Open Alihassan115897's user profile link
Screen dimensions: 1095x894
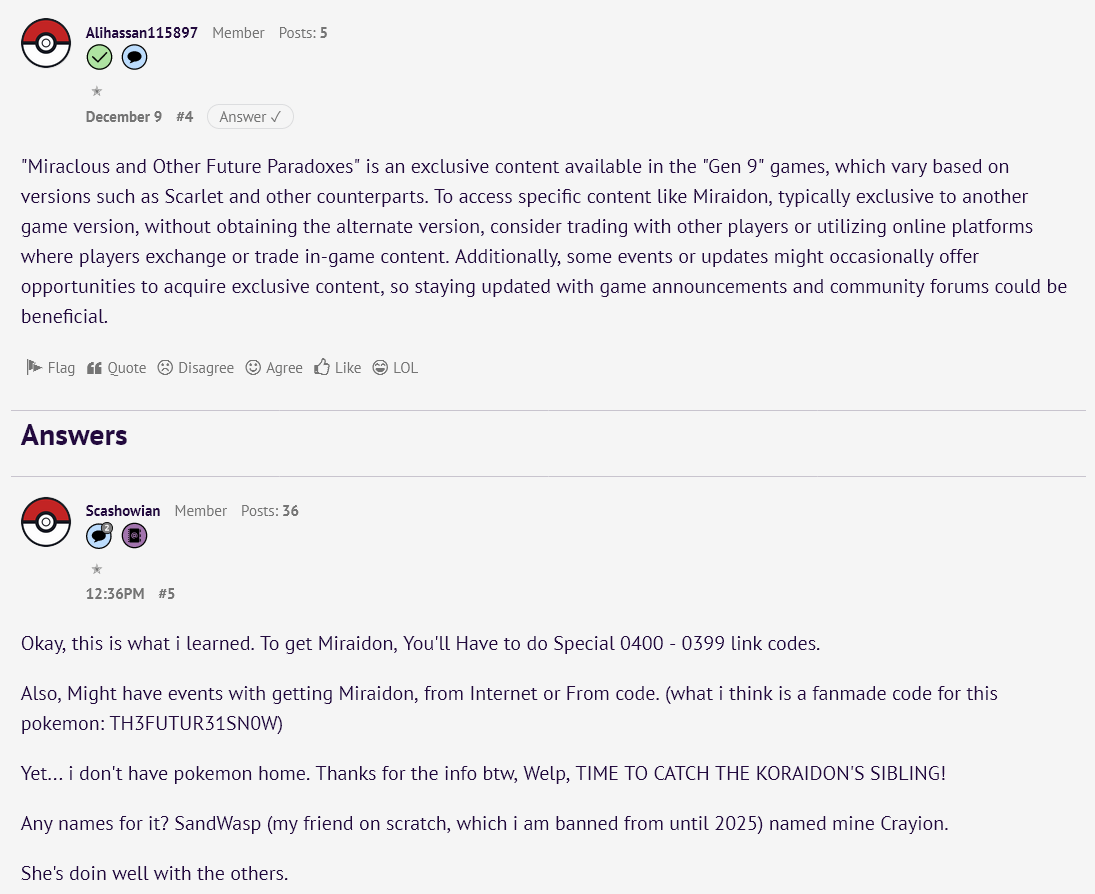coord(142,33)
